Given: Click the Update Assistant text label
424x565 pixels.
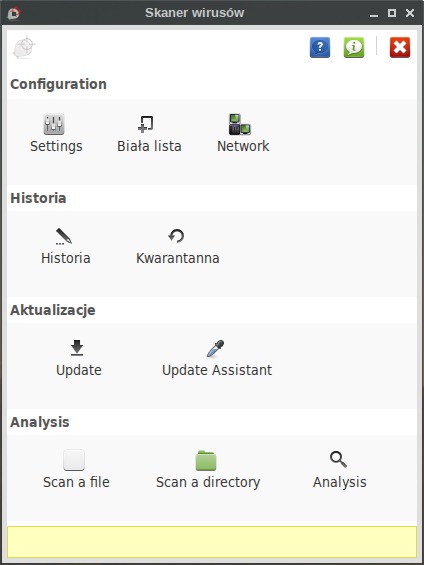Looking at the screenshot, I should (x=217, y=370).
